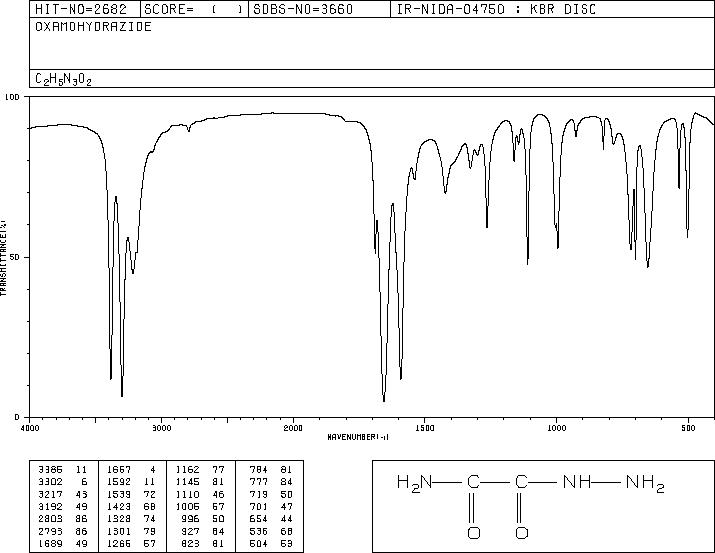Viewport: 715px width, 553px height.
Task: Select the OXAMOHYDRAZIDE compound name
Action: (x=93, y=27)
